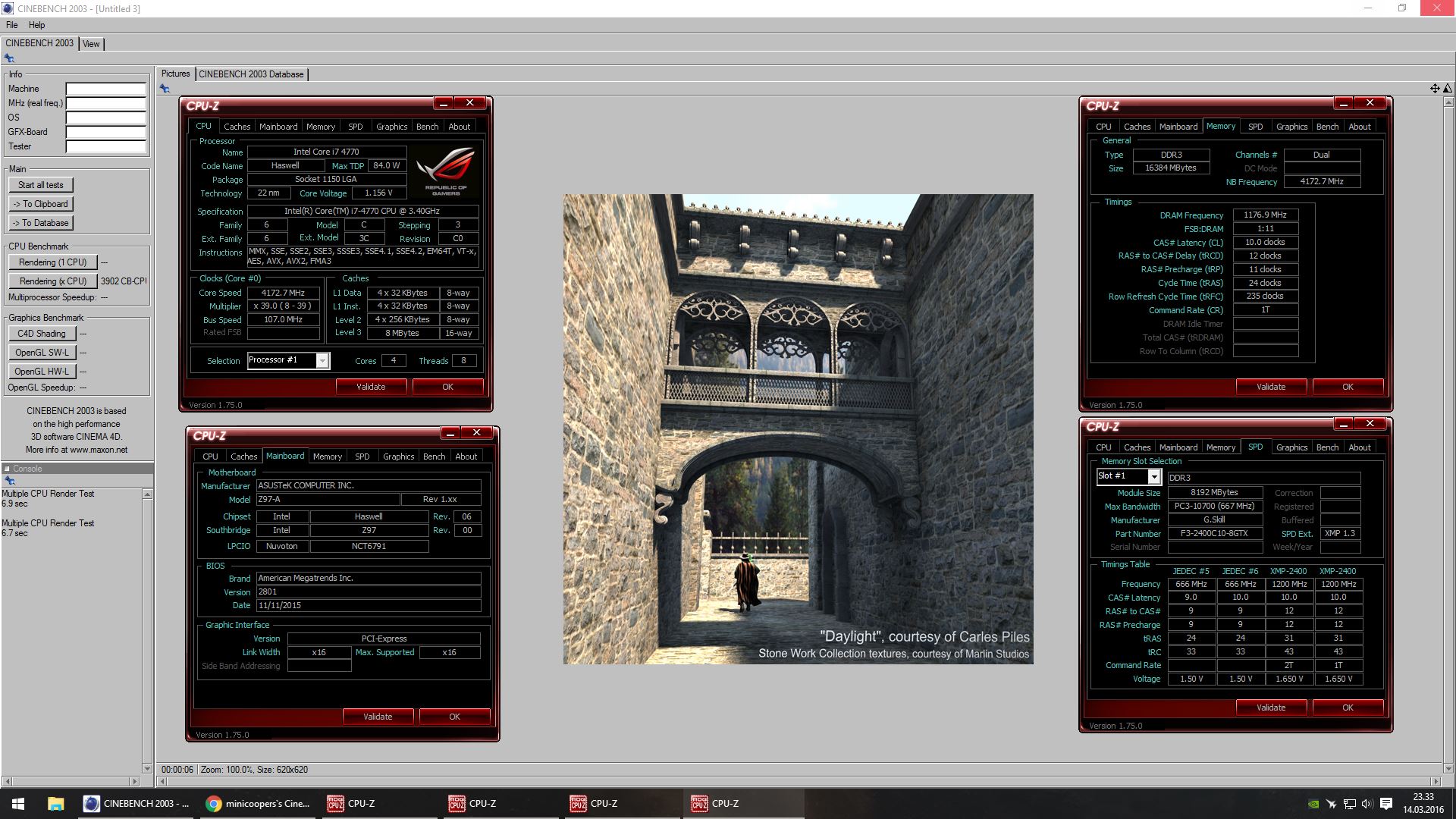Image resolution: width=1456 pixels, height=819 pixels.
Task: Run Rendering (x CPU) benchmark
Action: 53,281
